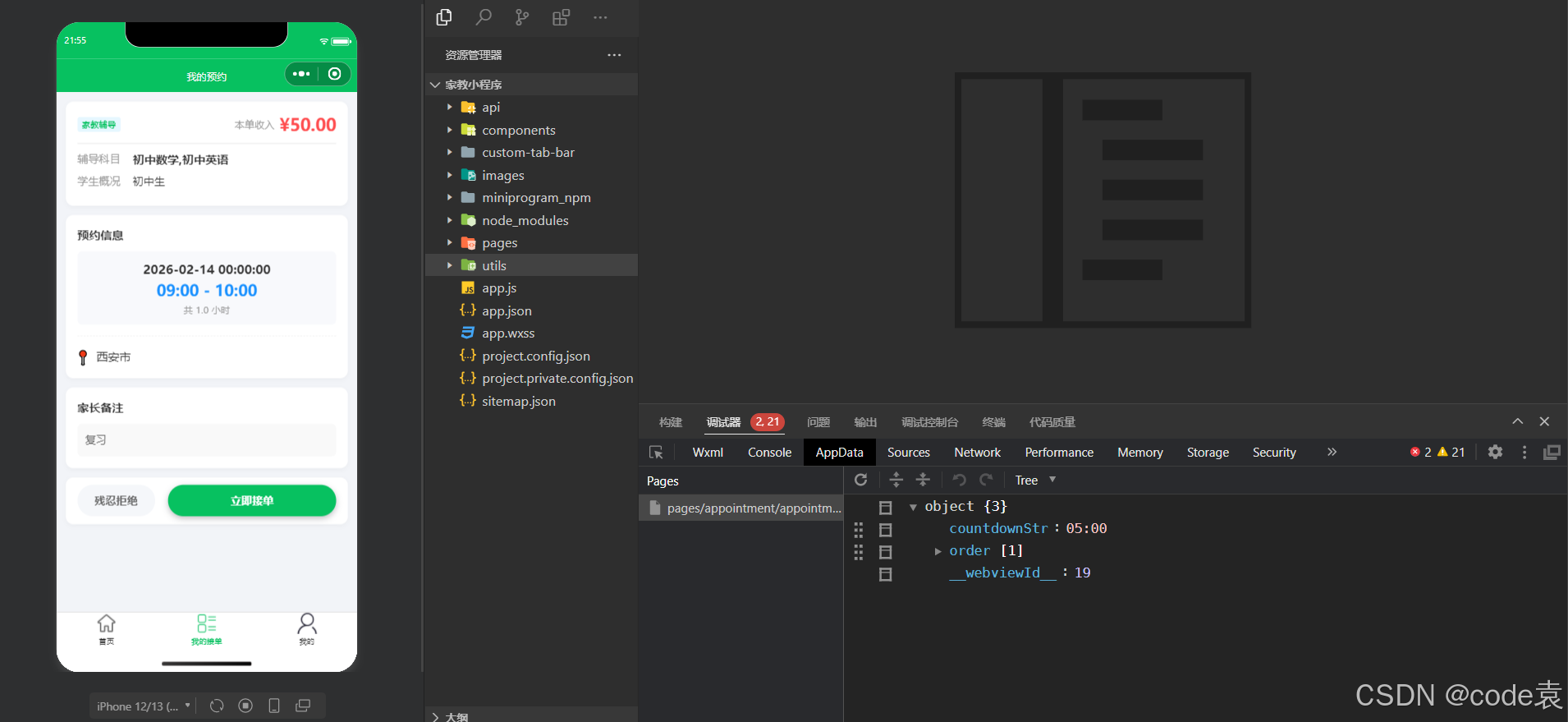Show more devtools tabs chevron
The height and width of the screenshot is (722, 1568).
pyautogui.click(x=1332, y=452)
